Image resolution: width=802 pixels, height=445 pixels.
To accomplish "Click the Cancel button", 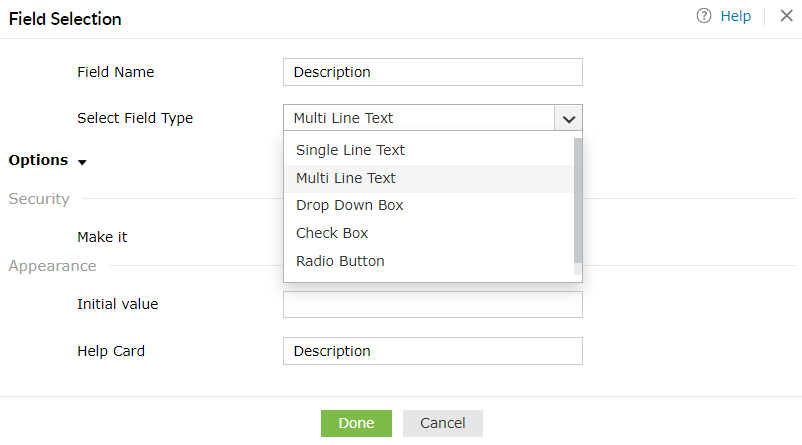I will (442, 423).
